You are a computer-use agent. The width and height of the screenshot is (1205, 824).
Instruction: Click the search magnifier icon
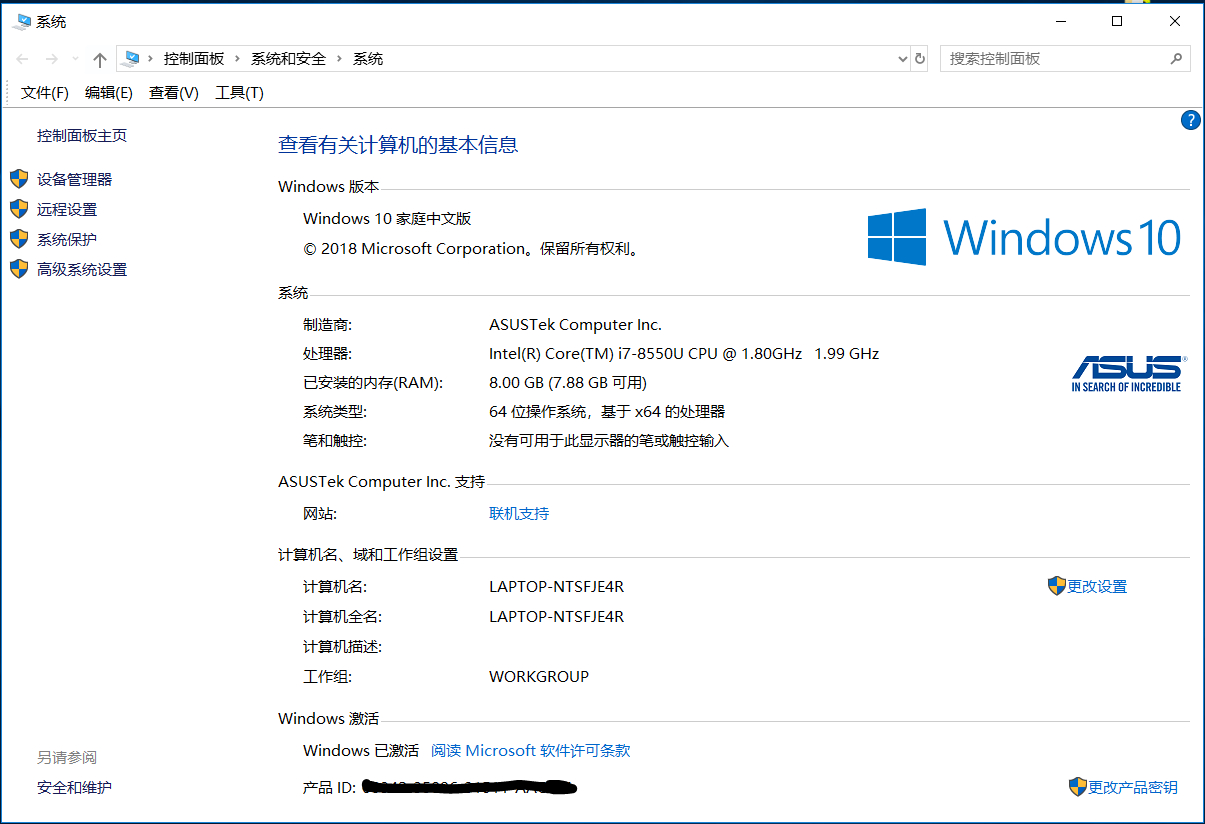point(1177,59)
